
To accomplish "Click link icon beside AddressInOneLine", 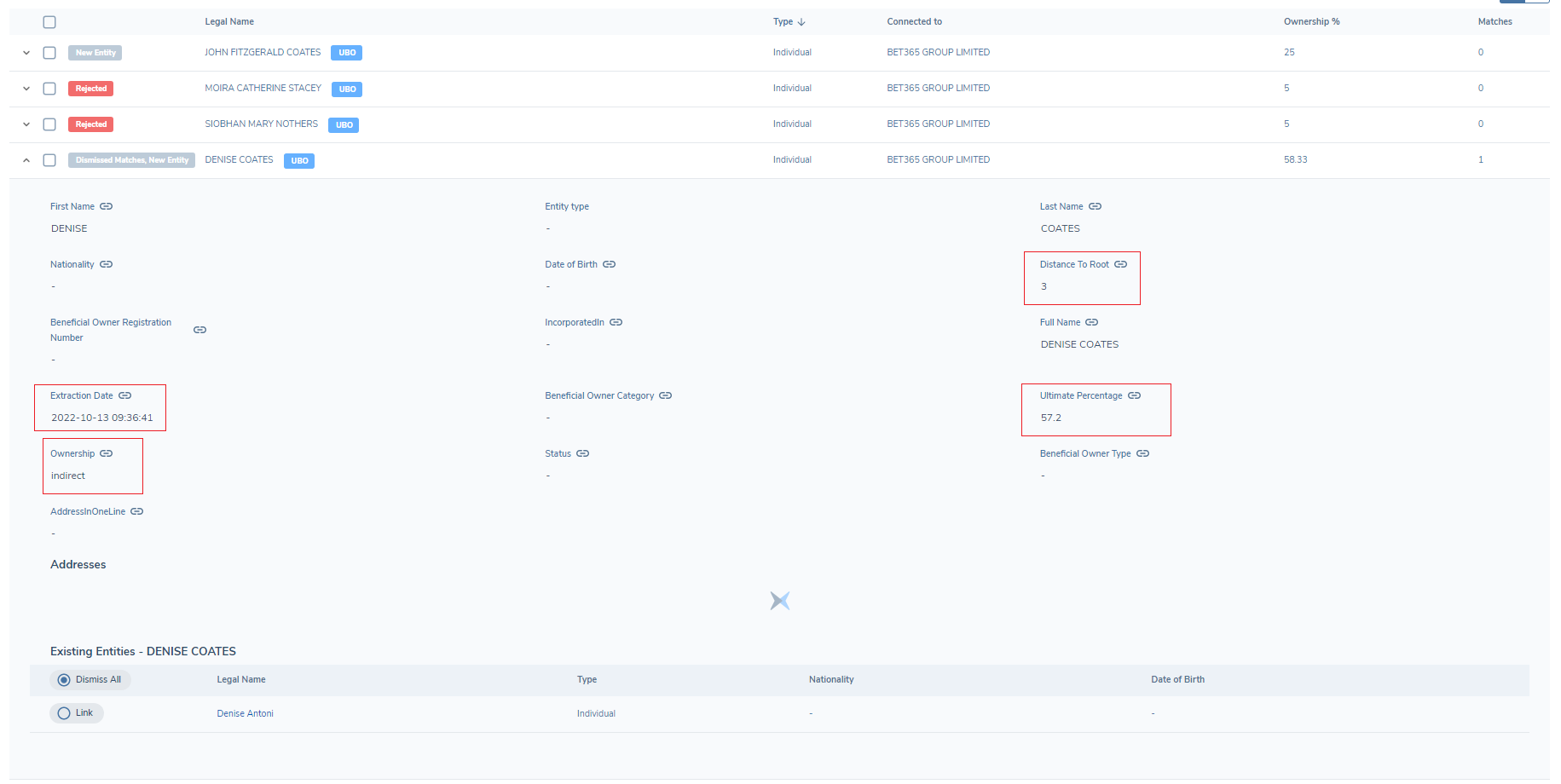I will tap(136, 511).
